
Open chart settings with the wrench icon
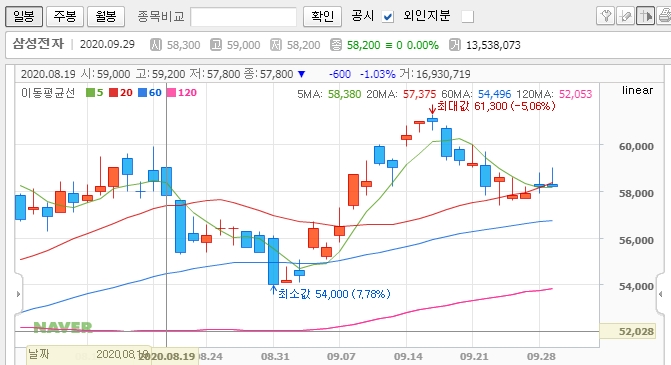point(605,16)
